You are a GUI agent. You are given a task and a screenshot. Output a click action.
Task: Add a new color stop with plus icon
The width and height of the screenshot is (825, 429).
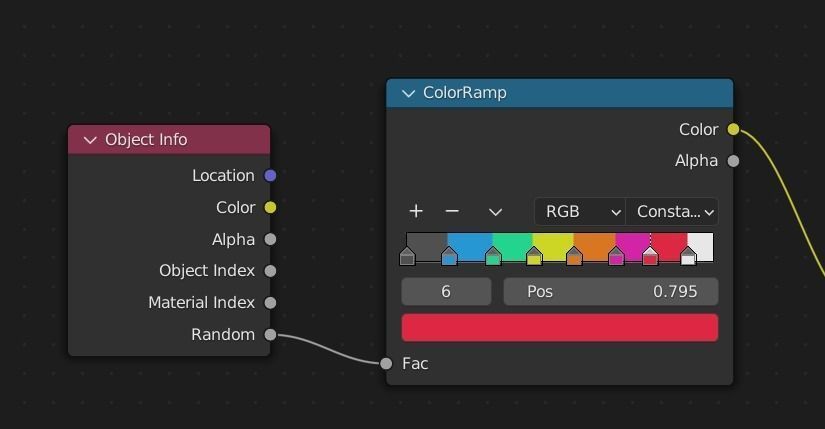[416, 211]
